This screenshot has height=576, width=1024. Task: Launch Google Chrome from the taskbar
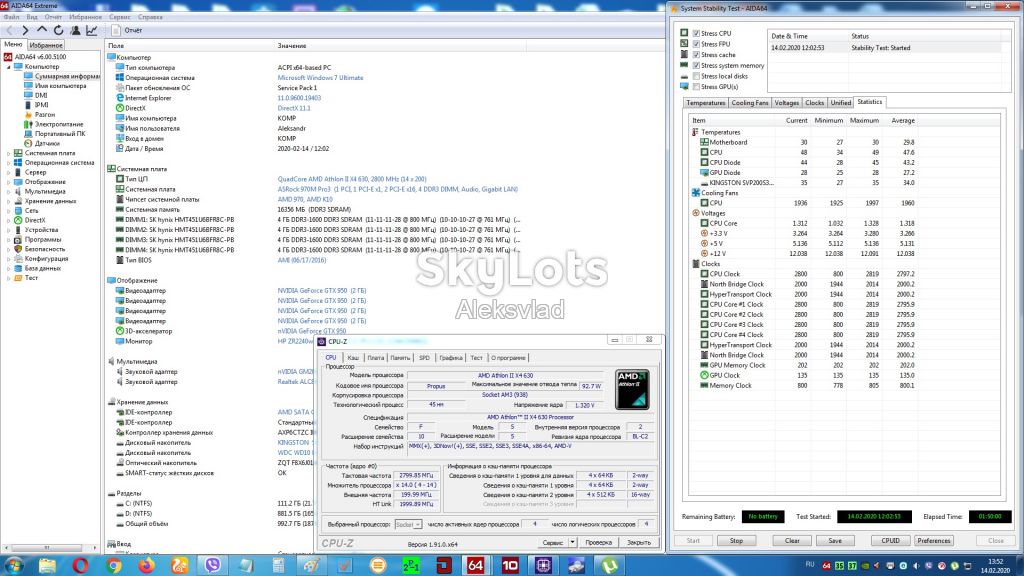point(114,565)
